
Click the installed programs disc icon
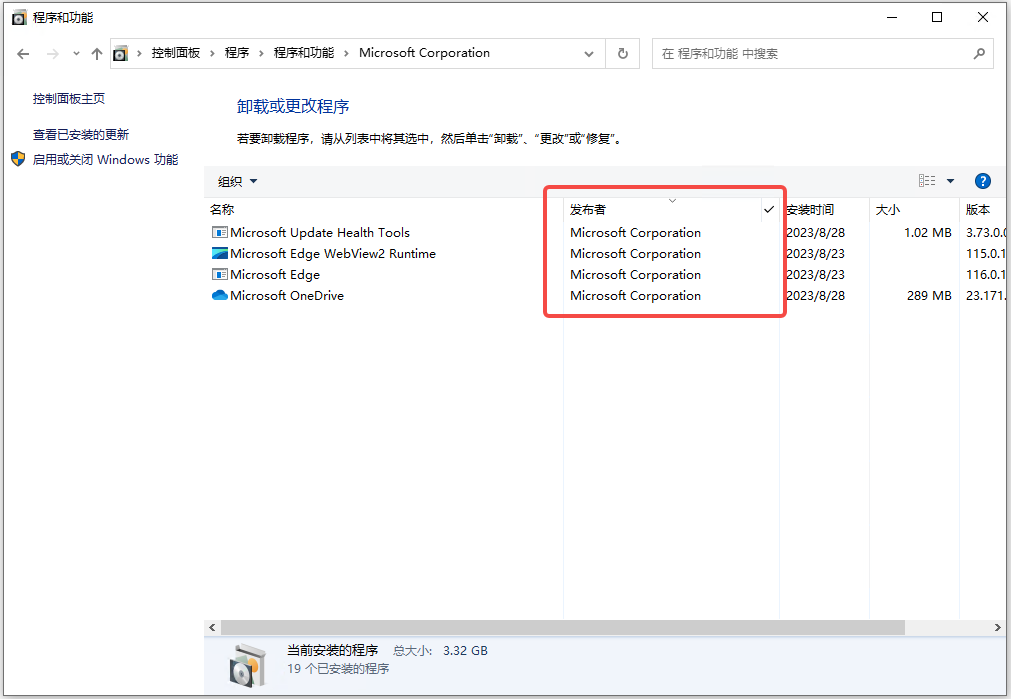point(248,665)
